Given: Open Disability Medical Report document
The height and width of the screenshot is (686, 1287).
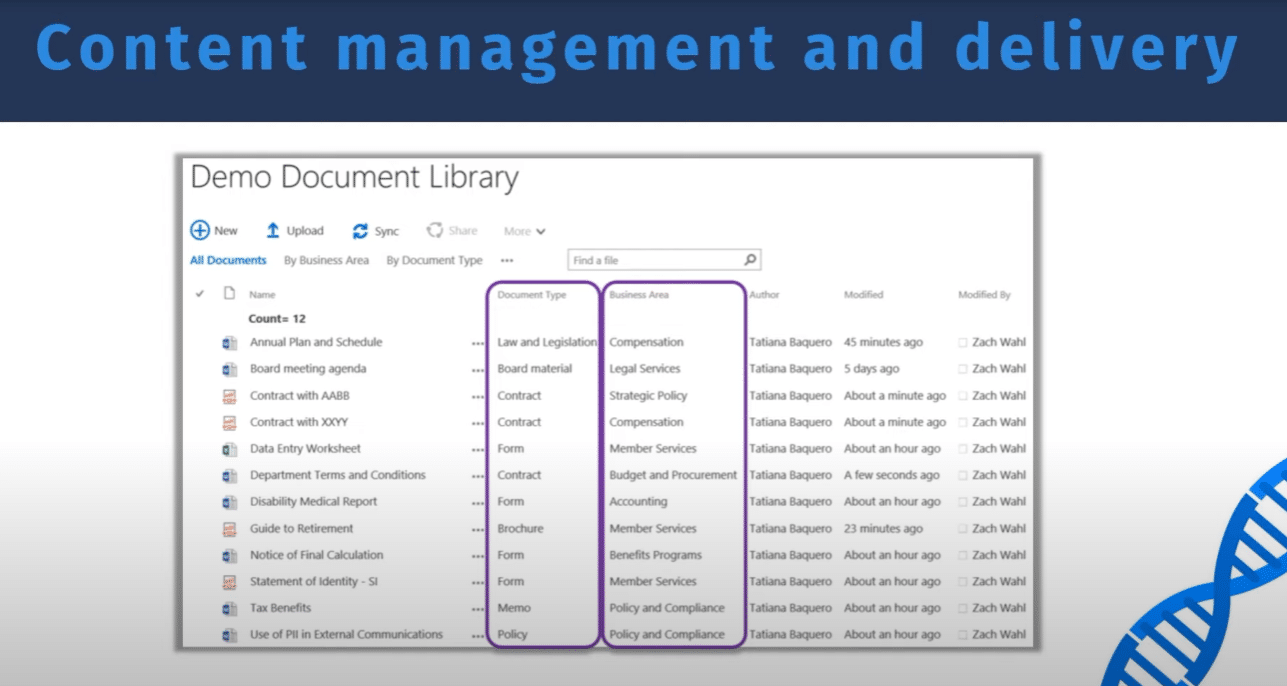Looking at the screenshot, I should [x=314, y=502].
